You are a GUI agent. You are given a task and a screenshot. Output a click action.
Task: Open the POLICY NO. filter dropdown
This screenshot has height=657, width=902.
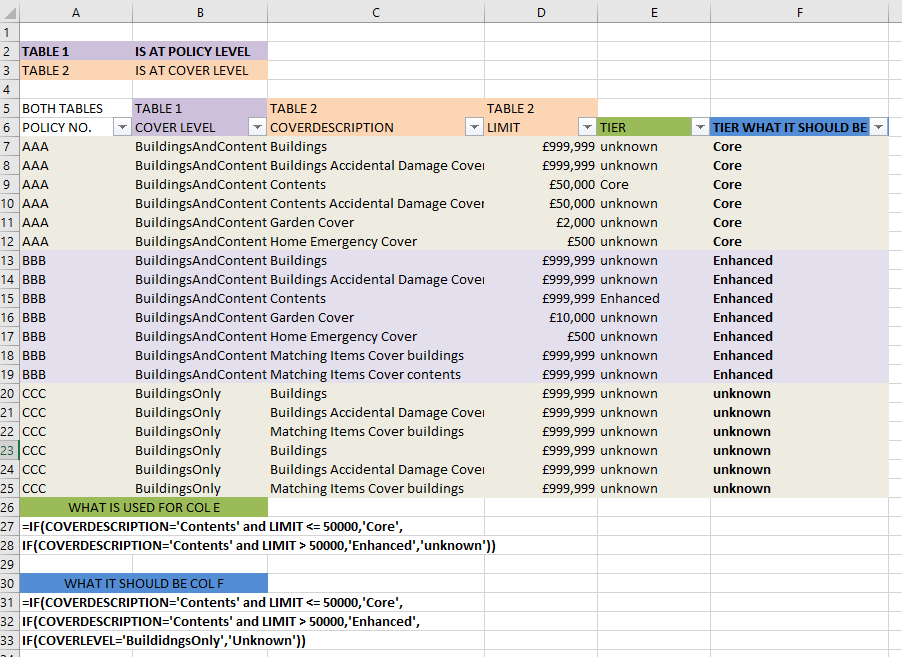click(x=122, y=127)
